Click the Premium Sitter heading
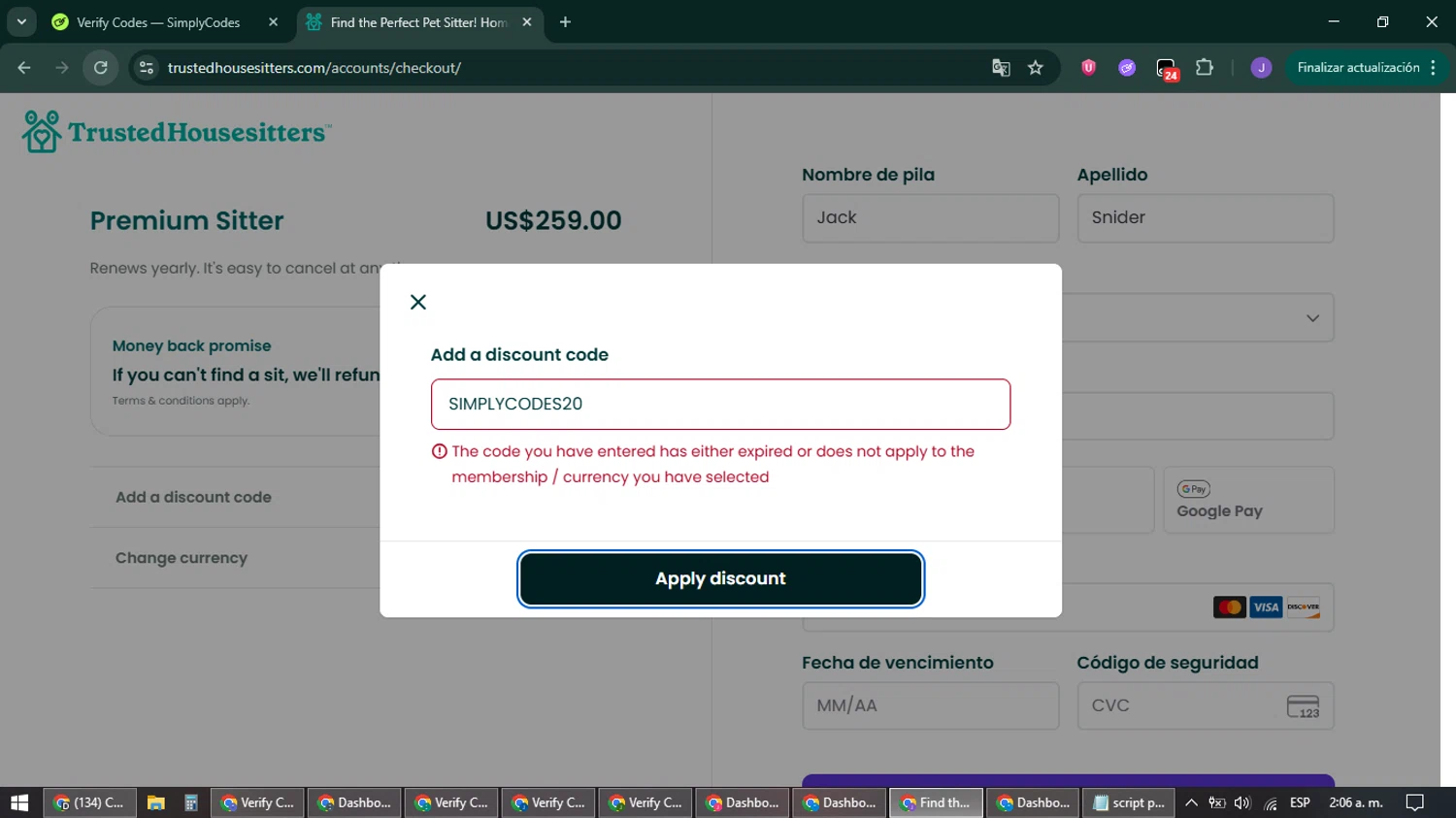 pos(187,220)
